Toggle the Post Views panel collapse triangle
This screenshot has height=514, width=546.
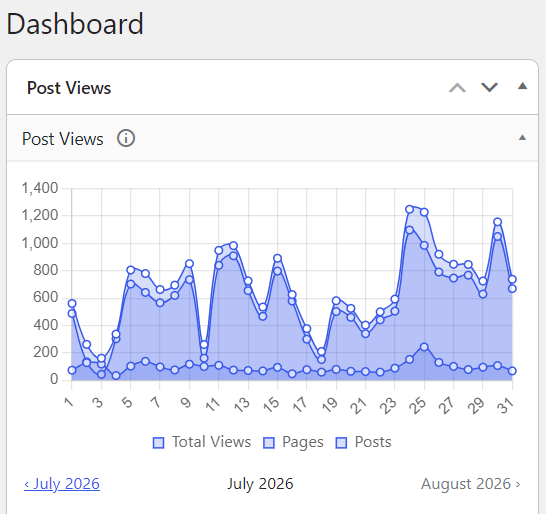click(522, 86)
